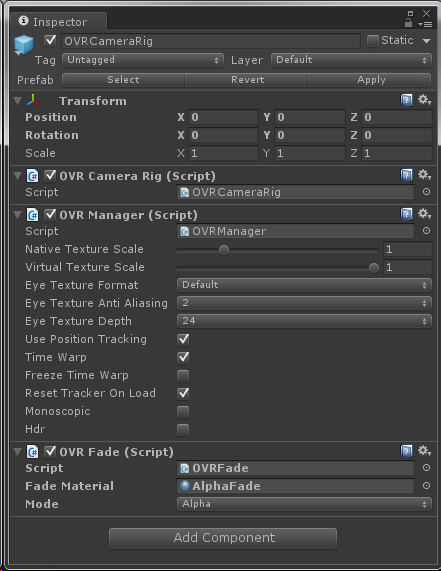Click the Add Component button
This screenshot has width=441, height=571.
click(223, 538)
